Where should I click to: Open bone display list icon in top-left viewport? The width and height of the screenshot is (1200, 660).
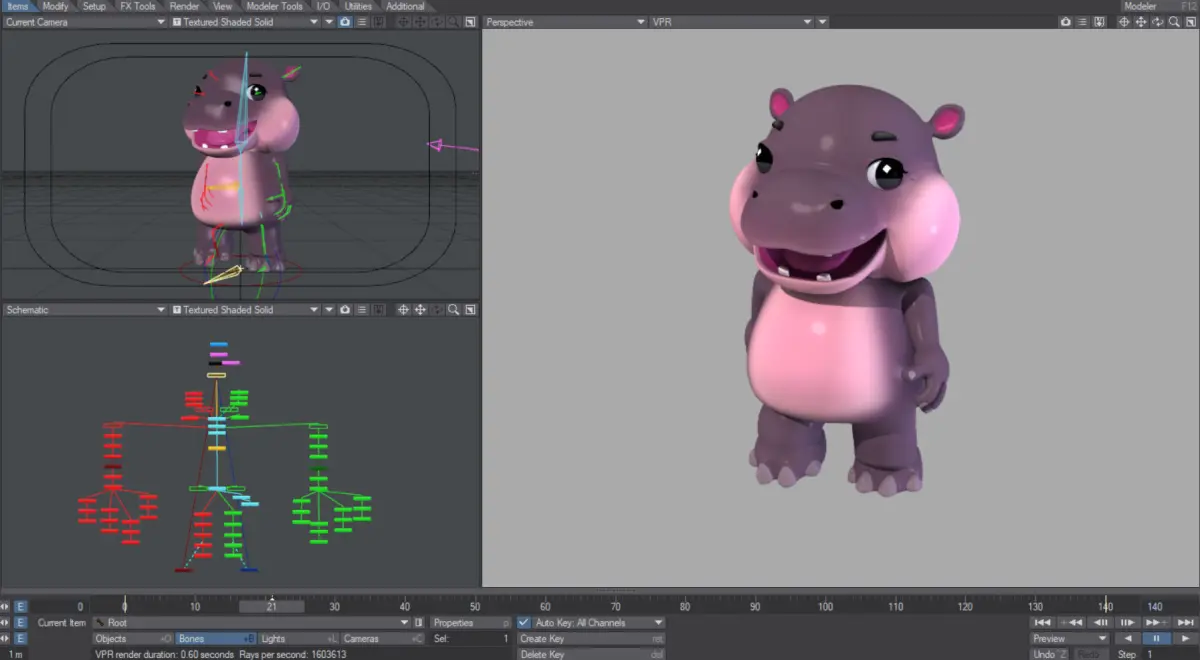(x=362, y=22)
